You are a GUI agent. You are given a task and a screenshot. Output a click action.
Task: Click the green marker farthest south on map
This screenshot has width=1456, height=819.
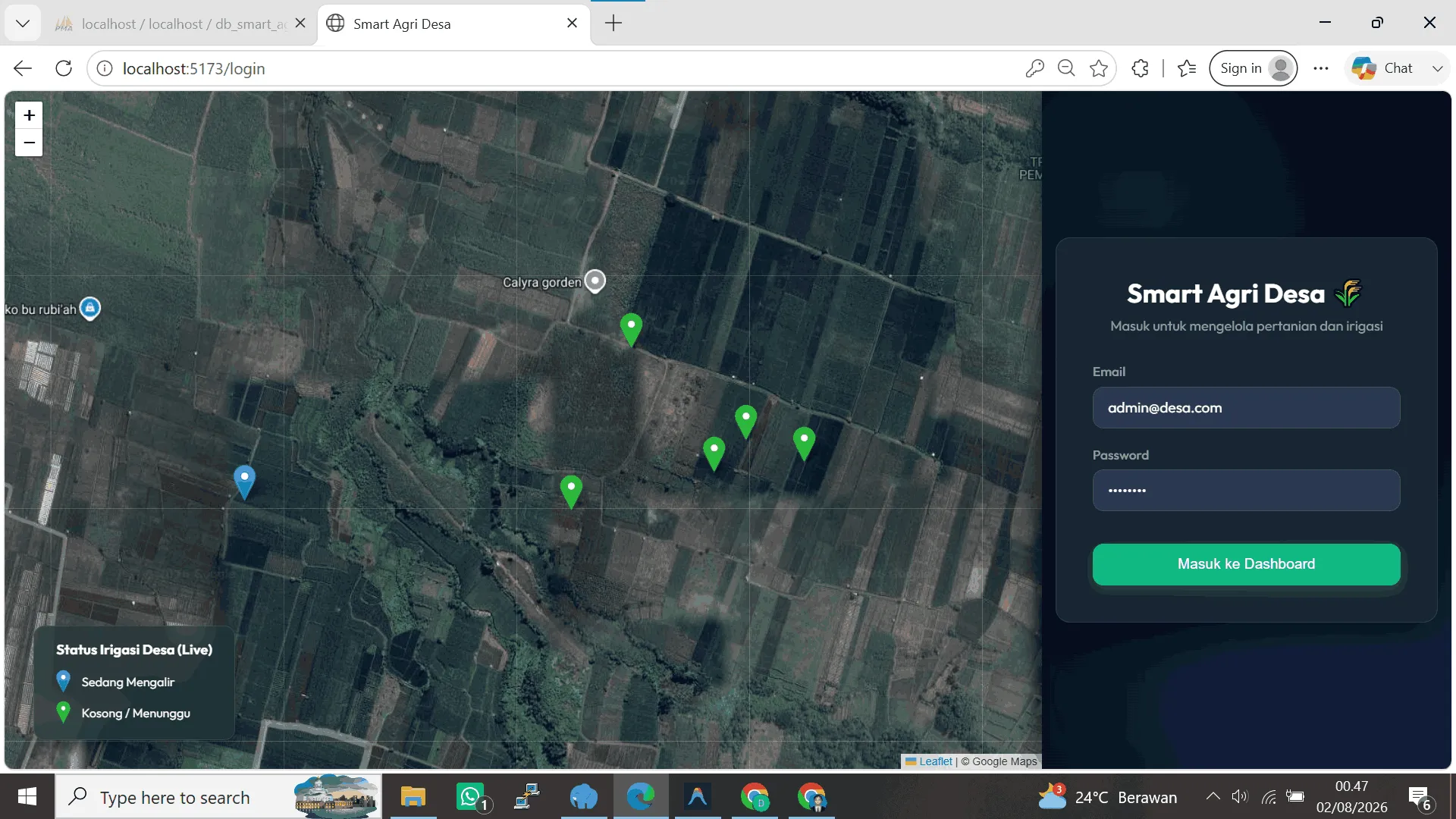pyautogui.click(x=571, y=492)
